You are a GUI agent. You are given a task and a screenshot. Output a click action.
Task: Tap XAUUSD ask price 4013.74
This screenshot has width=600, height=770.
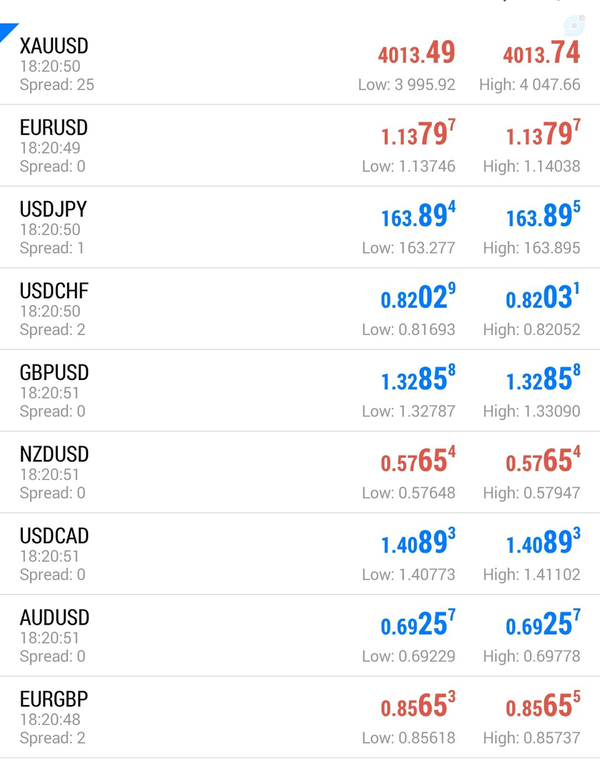pyautogui.click(x=542, y=53)
